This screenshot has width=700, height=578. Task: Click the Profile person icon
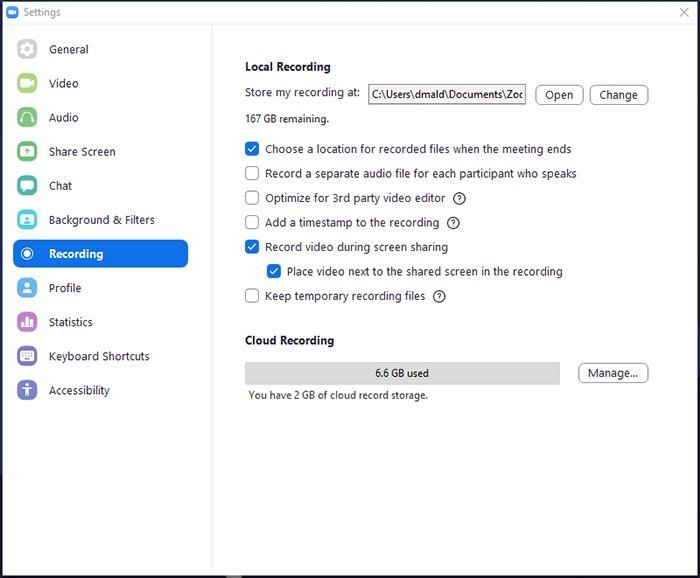tap(27, 288)
